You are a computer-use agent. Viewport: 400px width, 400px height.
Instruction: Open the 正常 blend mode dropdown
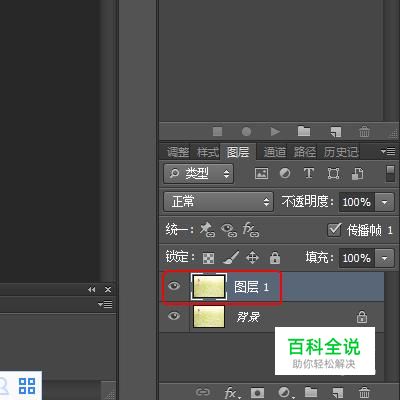tap(218, 201)
